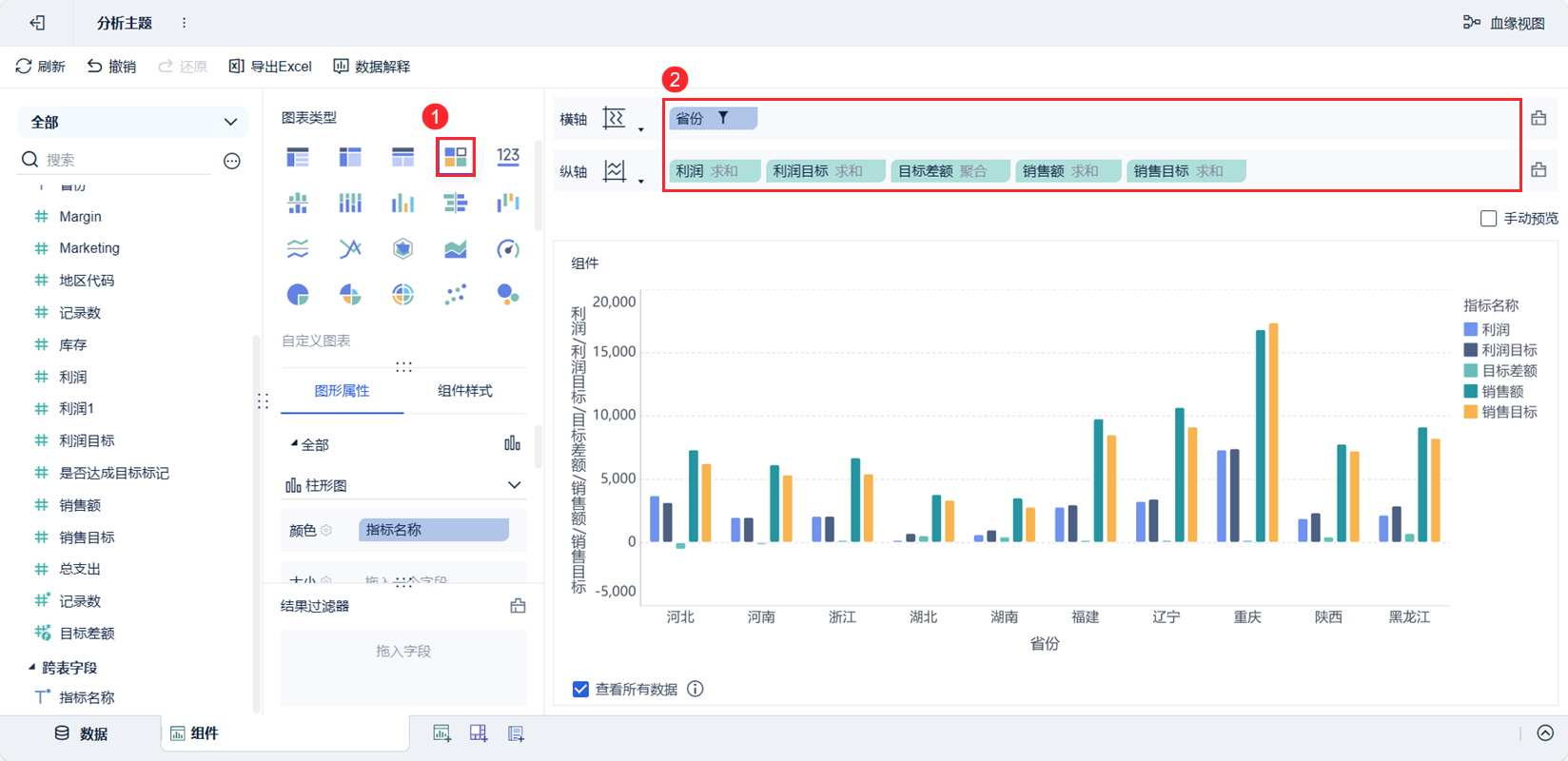Pick the scatter plot chart type icon

coord(456,295)
